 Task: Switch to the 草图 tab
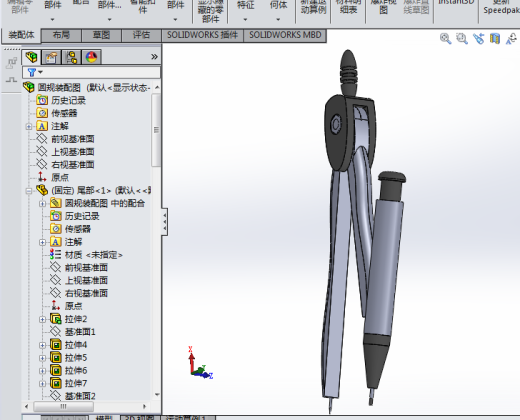pos(101,35)
